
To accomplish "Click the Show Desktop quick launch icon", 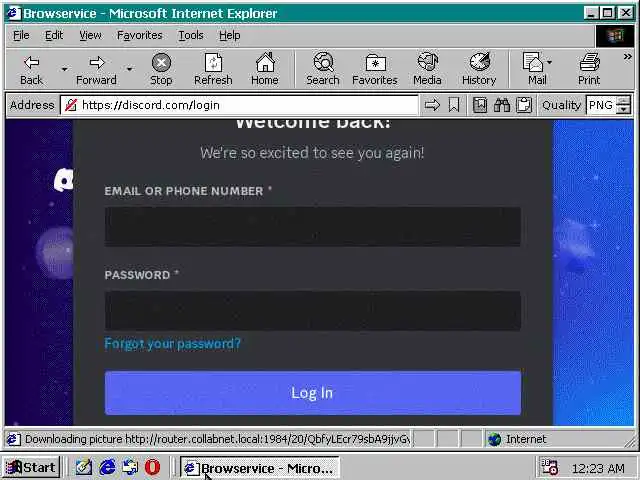I will pyautogui.click(x=84, y=467).
